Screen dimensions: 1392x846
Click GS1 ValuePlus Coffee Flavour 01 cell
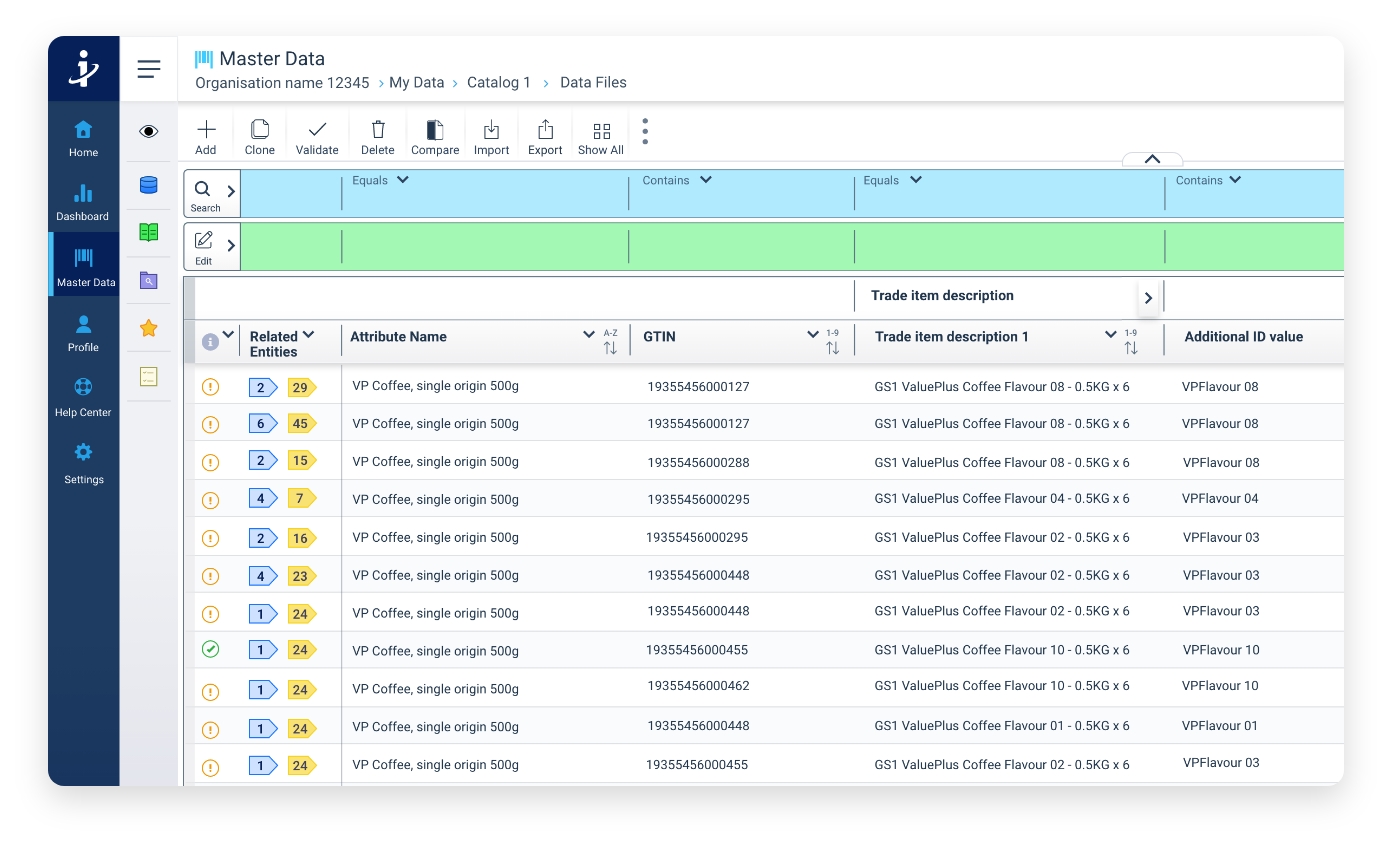[x=1002, y=726]
